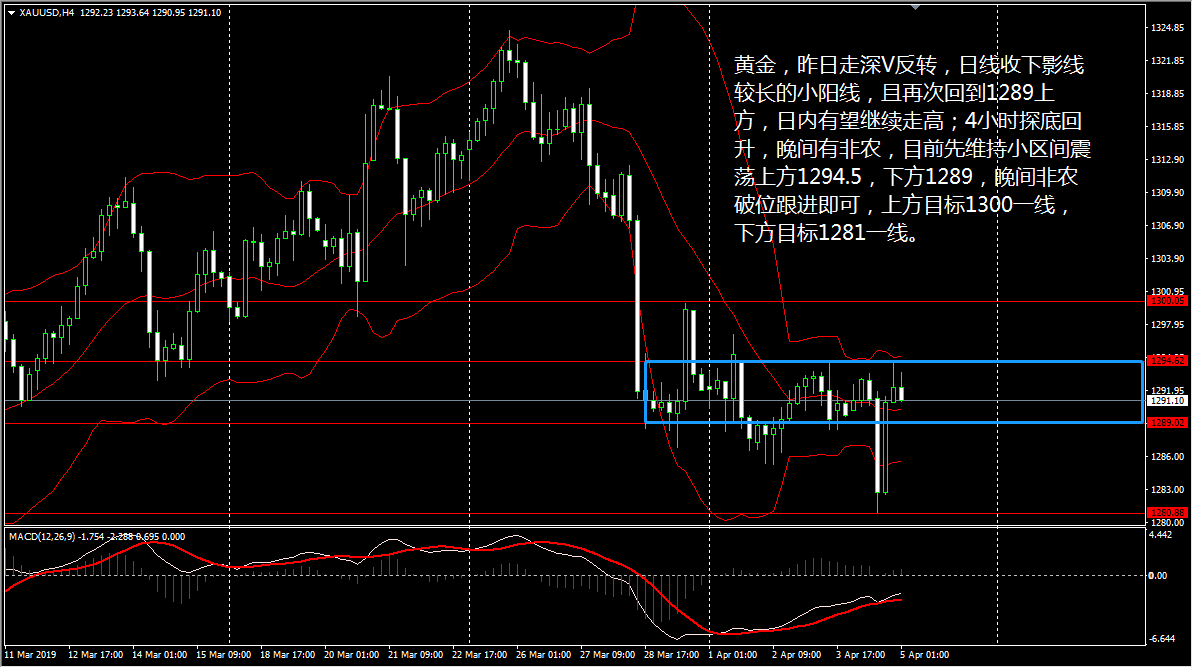Click the chart shift triangle marker at top

tap(915, 7)
